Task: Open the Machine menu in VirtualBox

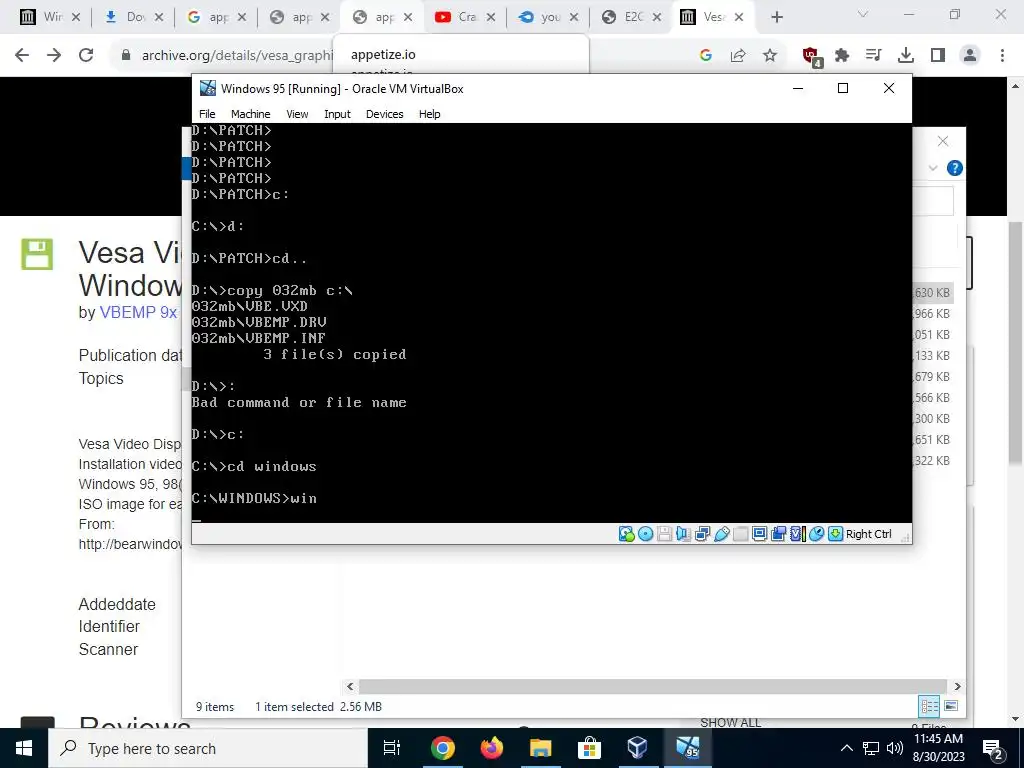Action: (x=250, y=114)
